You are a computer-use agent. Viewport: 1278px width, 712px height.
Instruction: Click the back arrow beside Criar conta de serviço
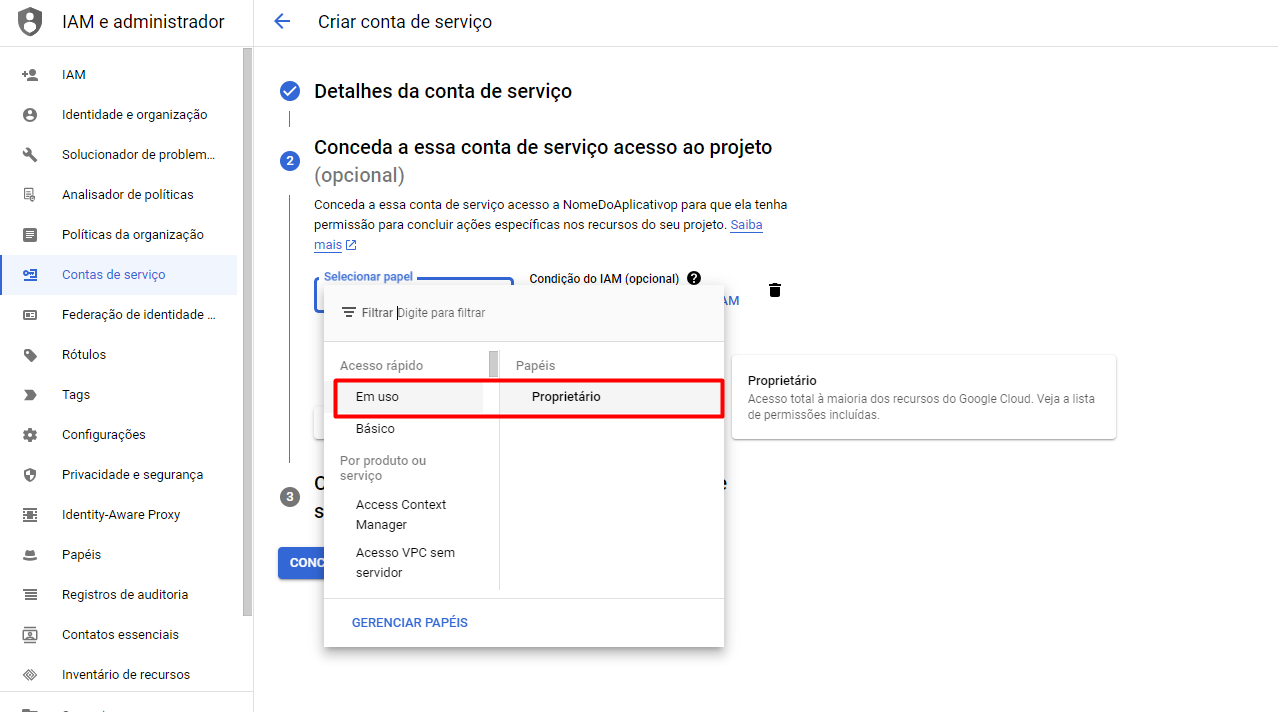click(282, 21)
